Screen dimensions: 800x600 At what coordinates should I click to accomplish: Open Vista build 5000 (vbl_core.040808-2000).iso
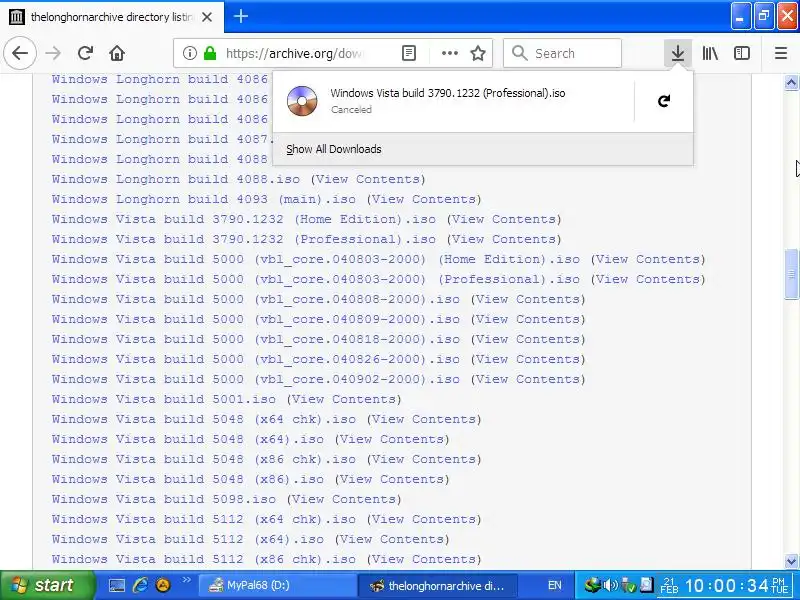(x=256, y=299)
